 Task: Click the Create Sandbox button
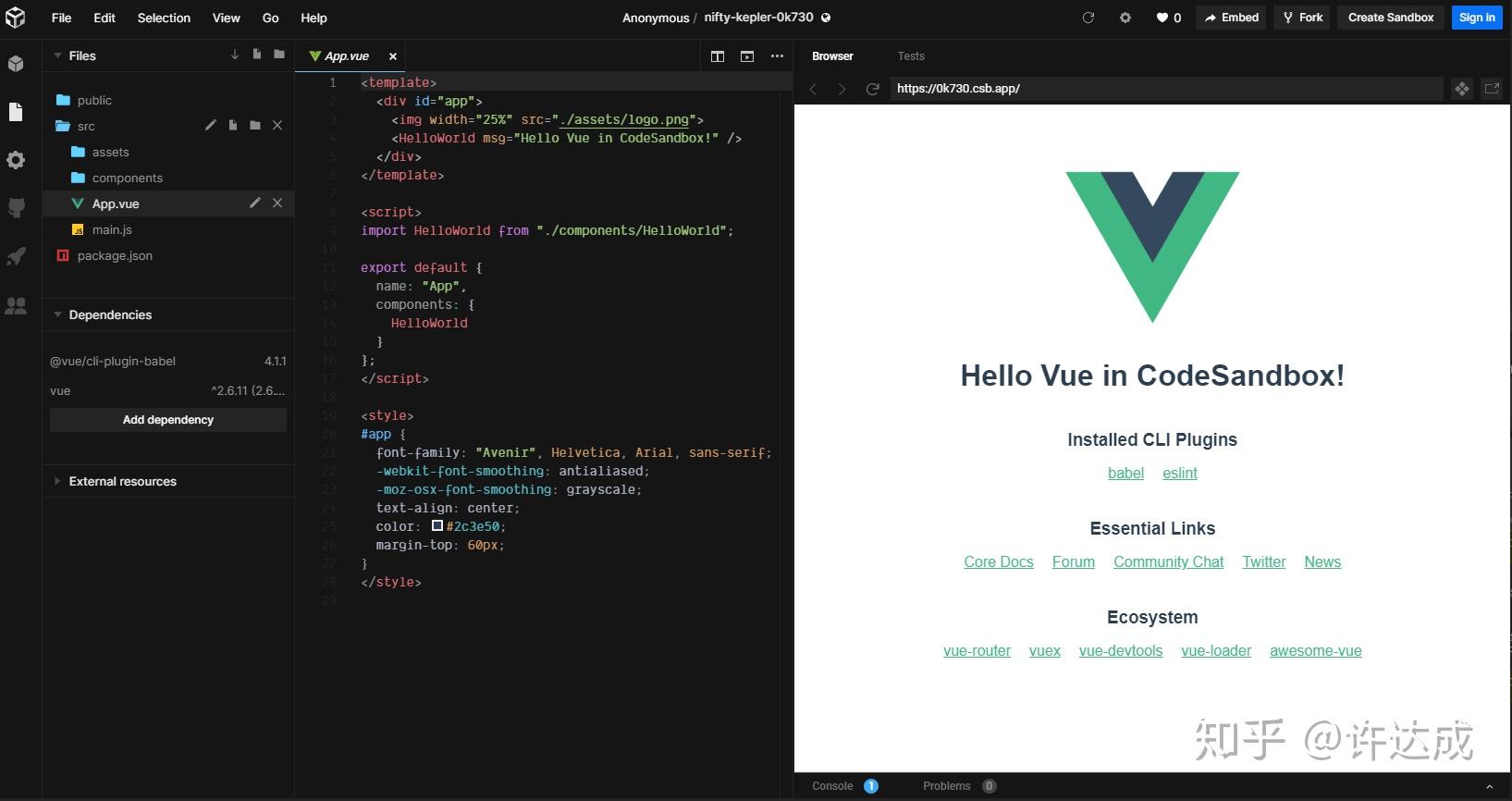pos(1391,18)
